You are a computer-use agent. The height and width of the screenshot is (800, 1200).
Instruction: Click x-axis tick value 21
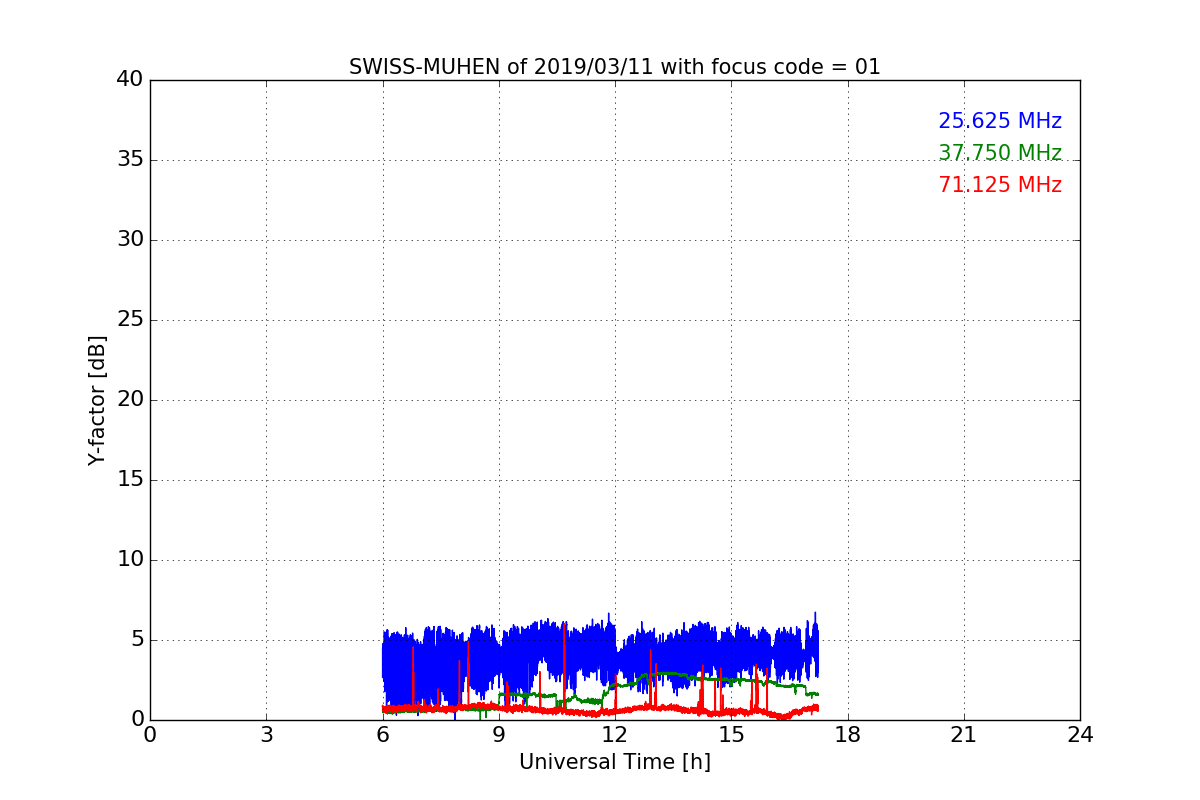tap(964, 735)
